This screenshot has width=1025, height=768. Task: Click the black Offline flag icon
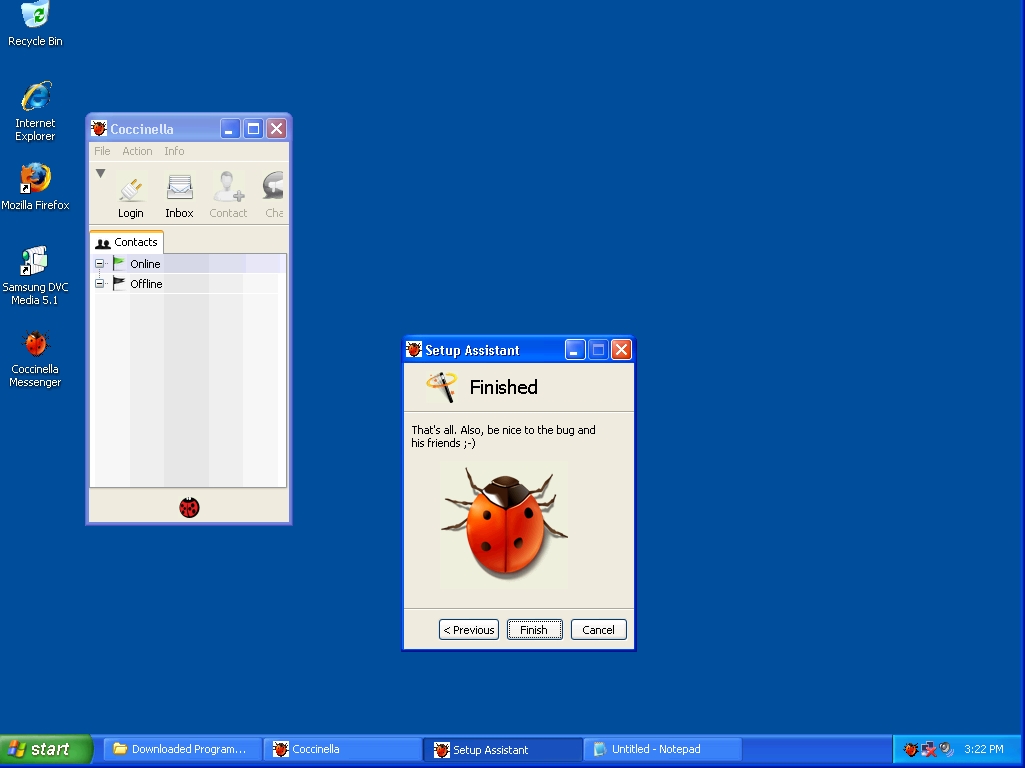pos(119,284)
